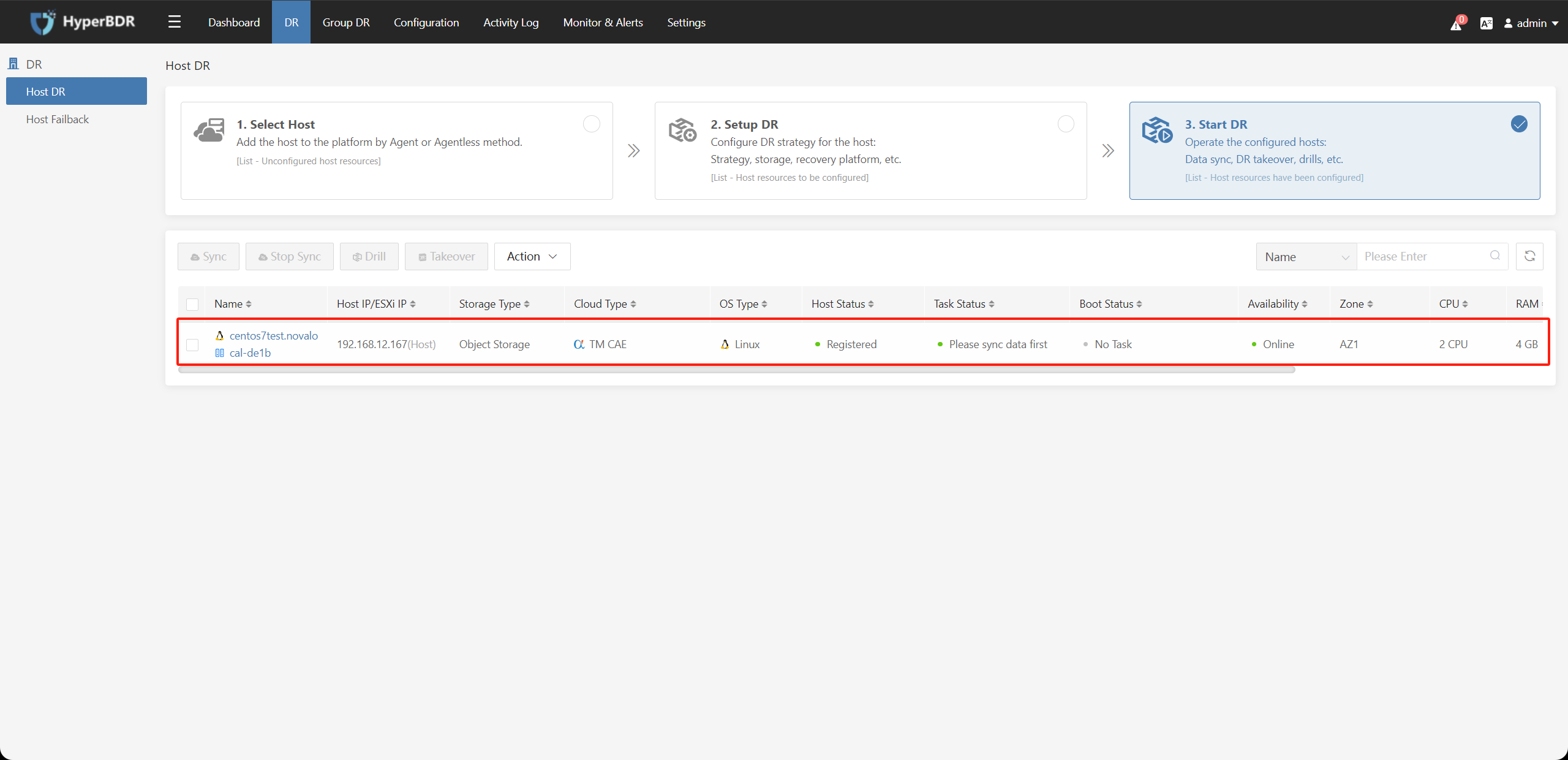Click the Online availability value
This screenshot has width=1568, height=760.
[x=1278, y=344]
